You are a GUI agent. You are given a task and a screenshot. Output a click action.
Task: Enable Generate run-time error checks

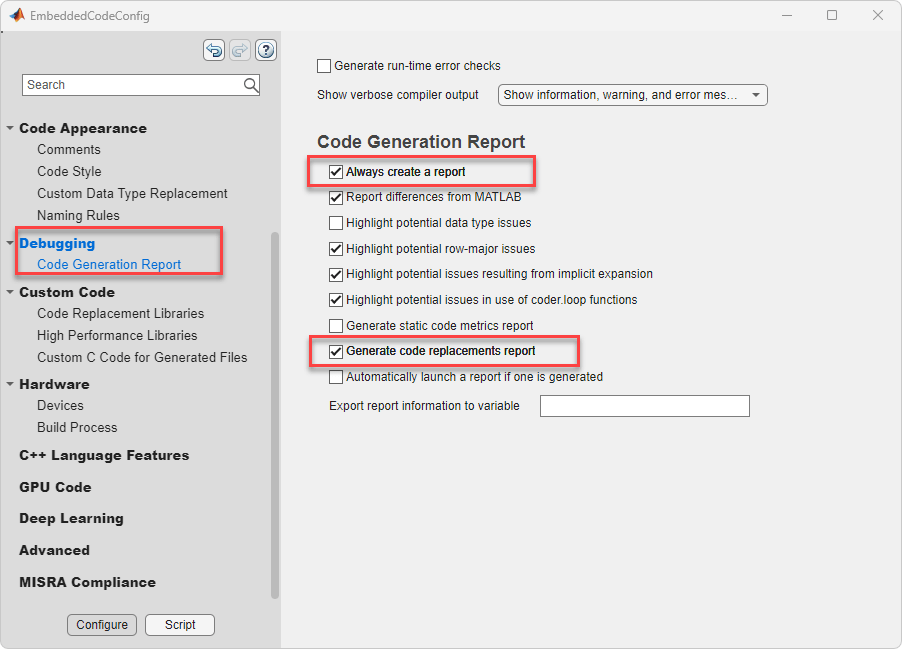324,66
